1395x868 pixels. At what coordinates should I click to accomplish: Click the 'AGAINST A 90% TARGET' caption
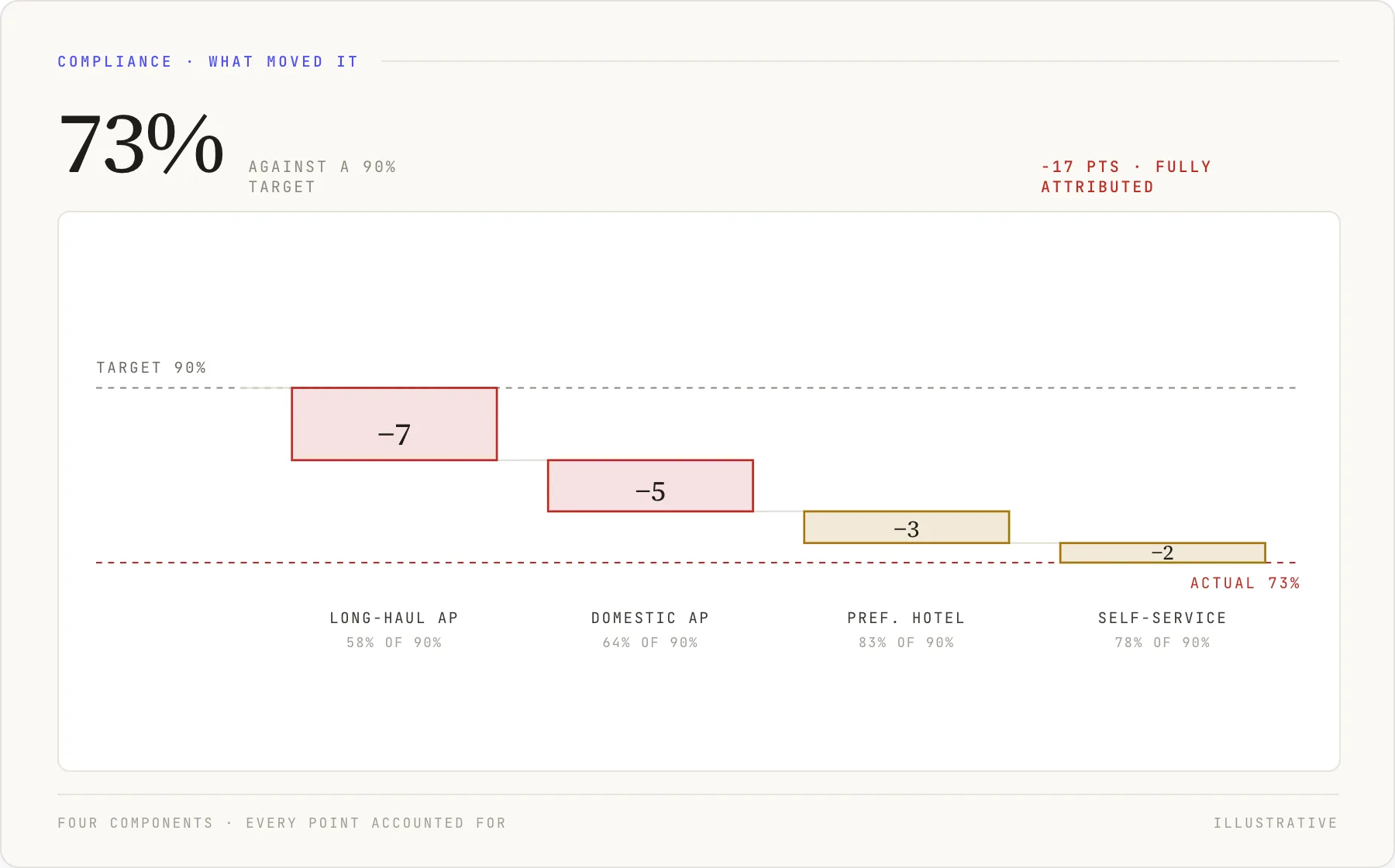322,177
